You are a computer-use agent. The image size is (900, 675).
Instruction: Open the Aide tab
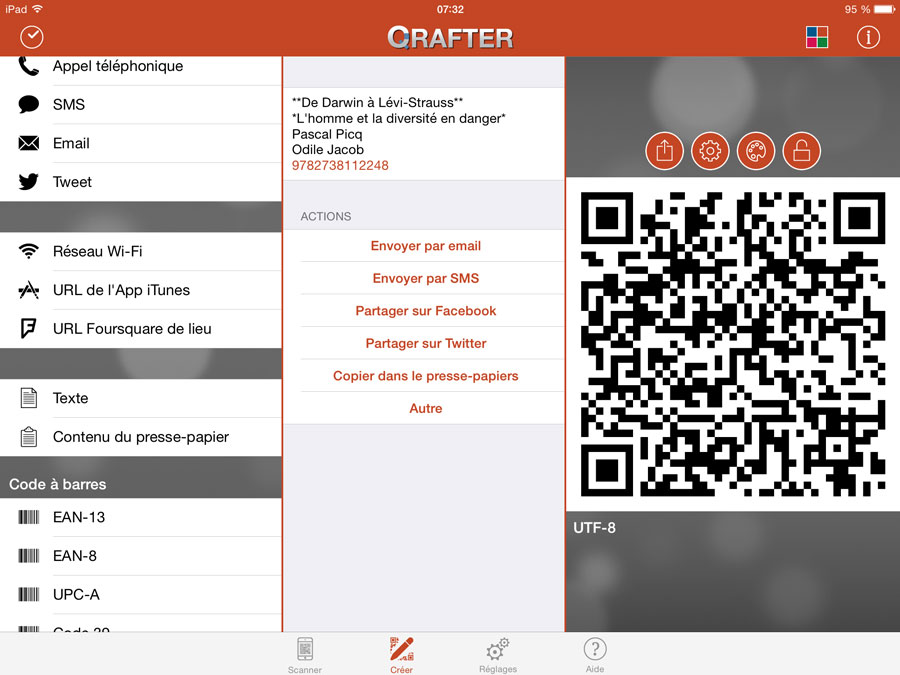(x=595, y=655)
